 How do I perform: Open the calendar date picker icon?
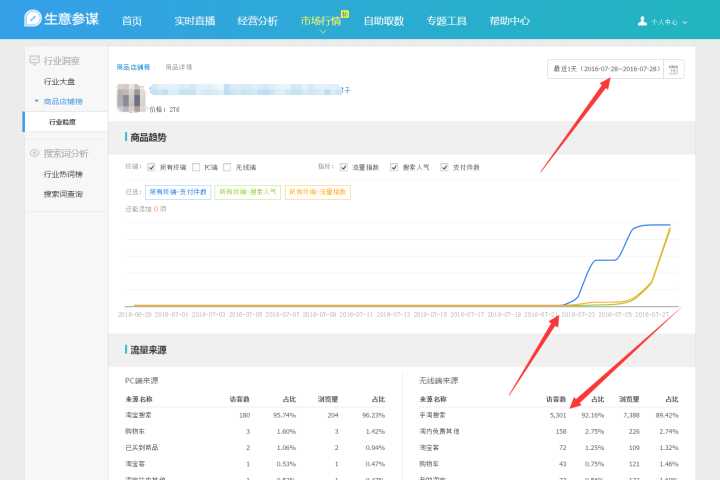click(673, 69)
